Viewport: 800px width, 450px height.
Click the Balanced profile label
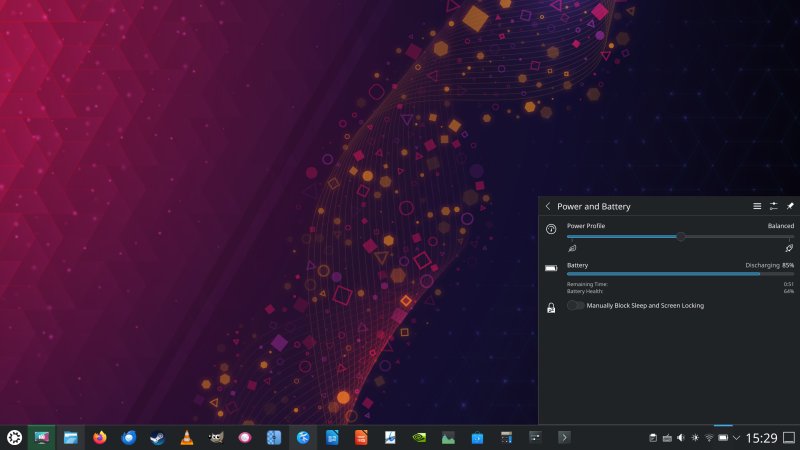781,226
